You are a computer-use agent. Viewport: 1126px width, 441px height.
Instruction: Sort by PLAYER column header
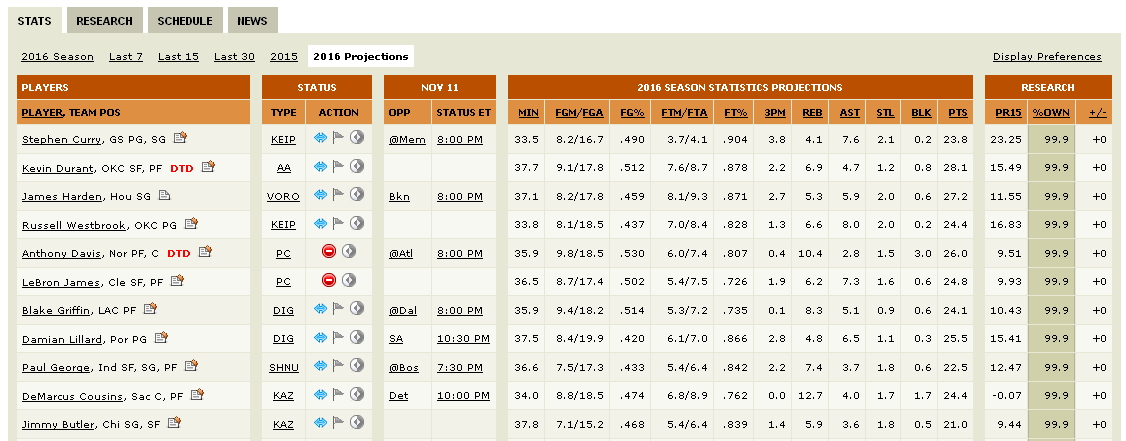point(42,112)
